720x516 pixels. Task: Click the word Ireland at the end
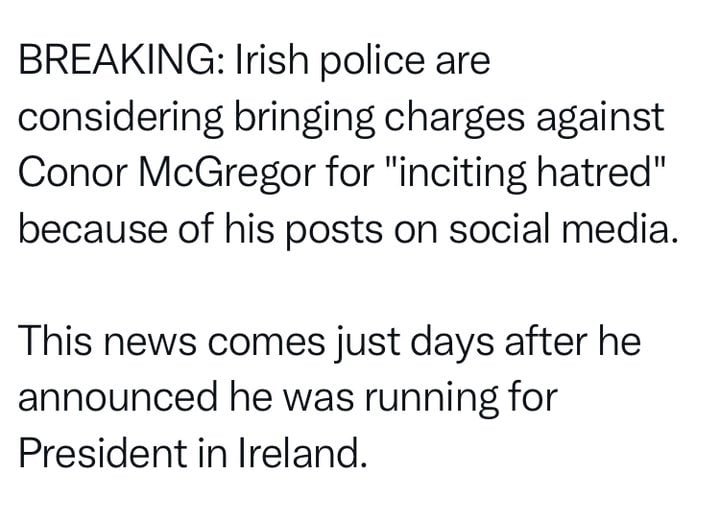point(298,453)
